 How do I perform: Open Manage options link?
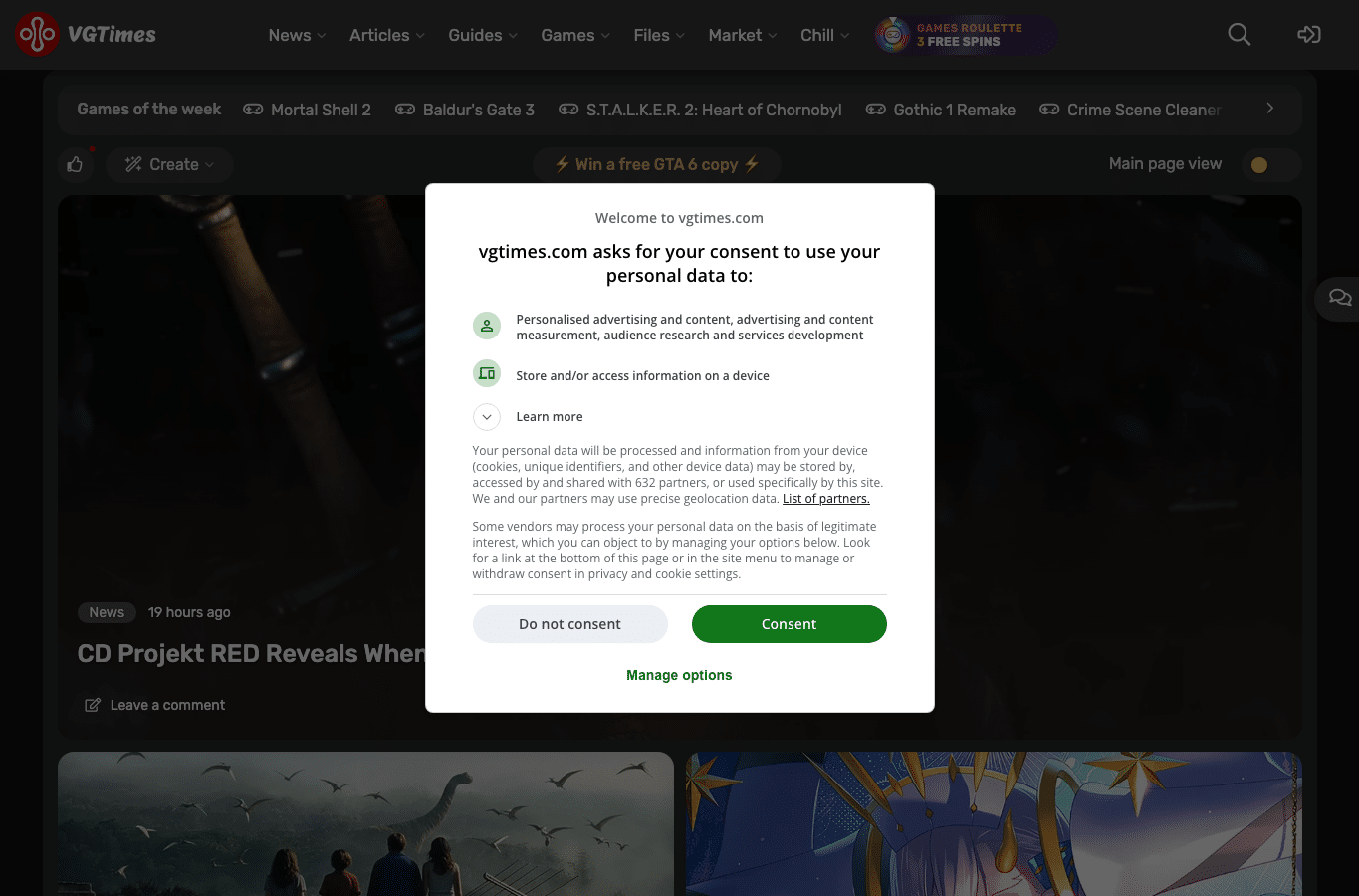pyautogui.click(x=679, y=675)
